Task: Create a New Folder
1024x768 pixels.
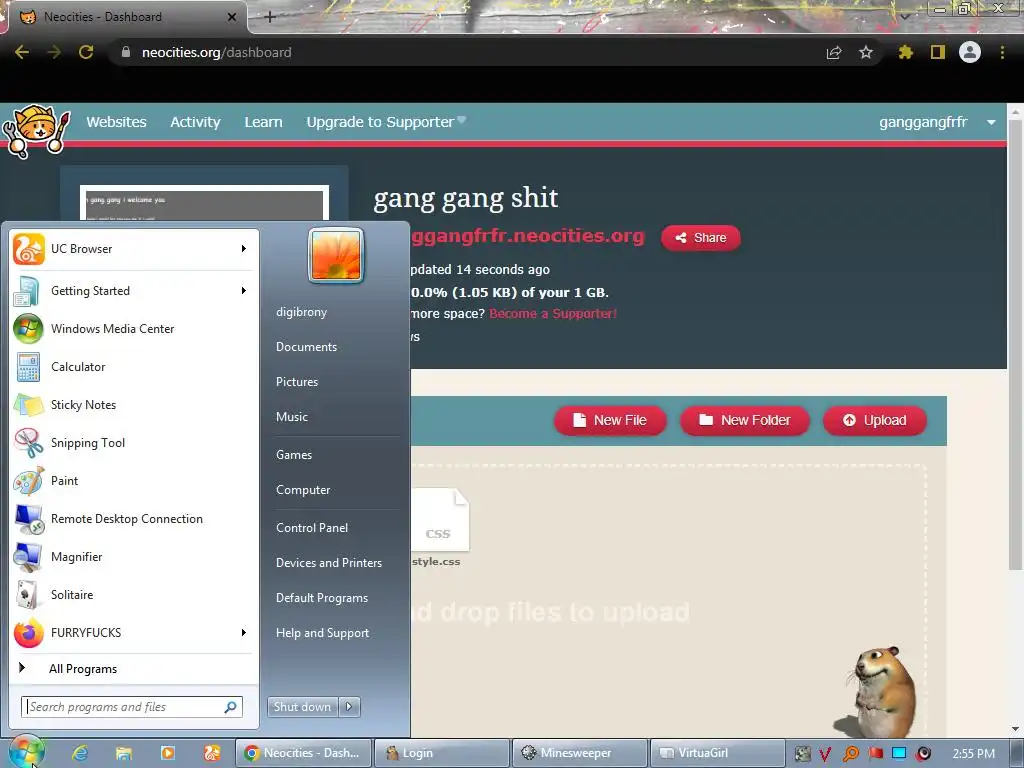Action: 744,420
